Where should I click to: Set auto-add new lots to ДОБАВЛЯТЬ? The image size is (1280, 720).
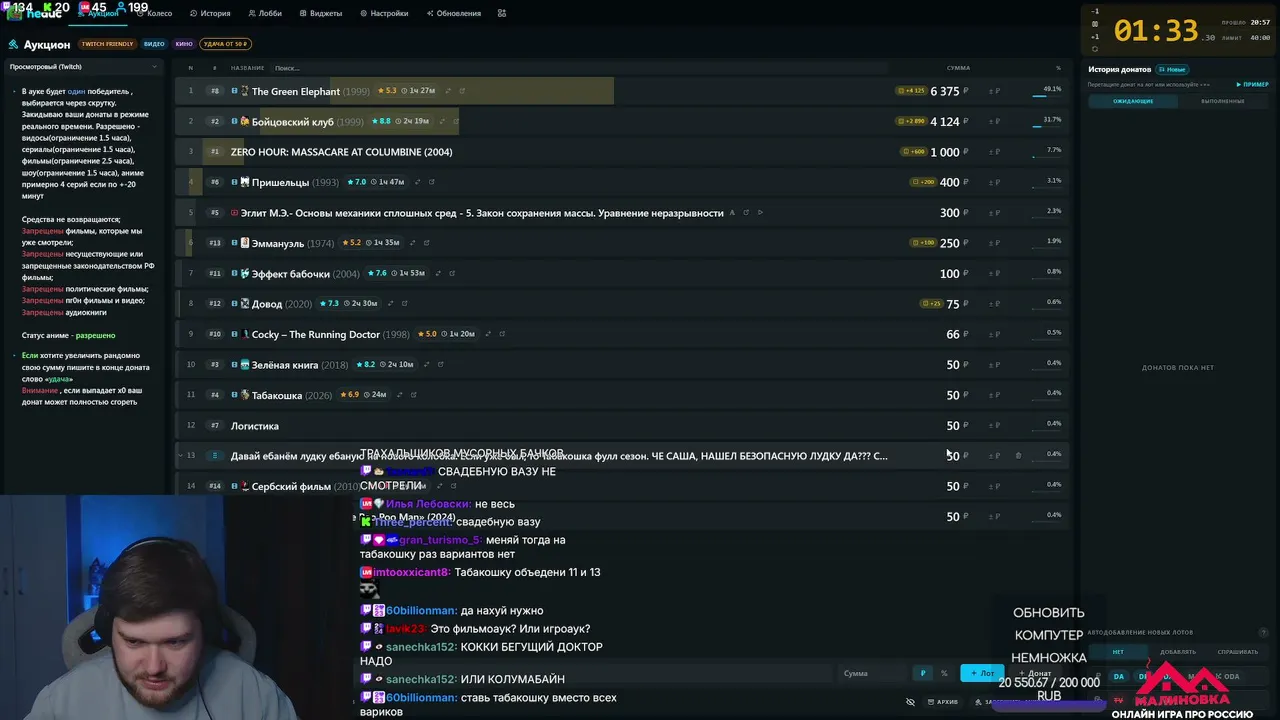pos(1178,652)
